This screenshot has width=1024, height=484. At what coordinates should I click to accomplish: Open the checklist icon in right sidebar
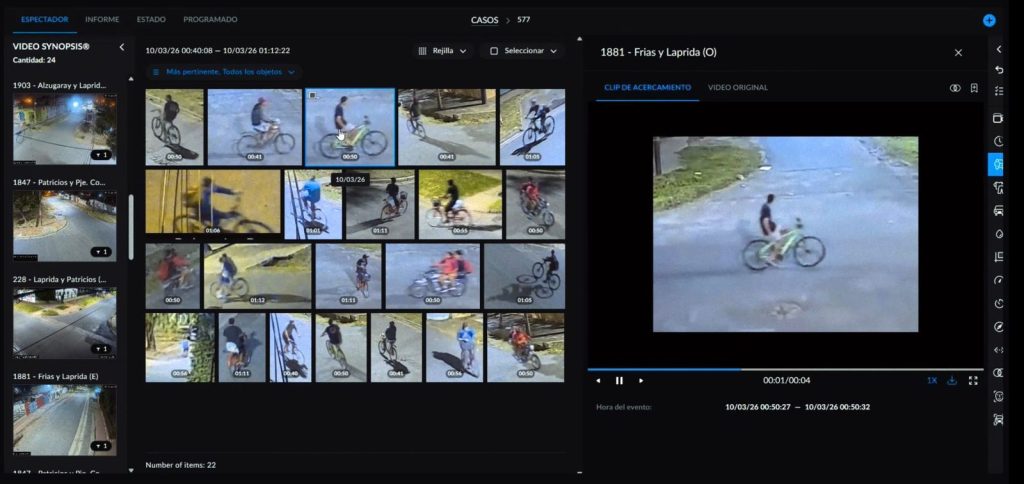(998, 91)
